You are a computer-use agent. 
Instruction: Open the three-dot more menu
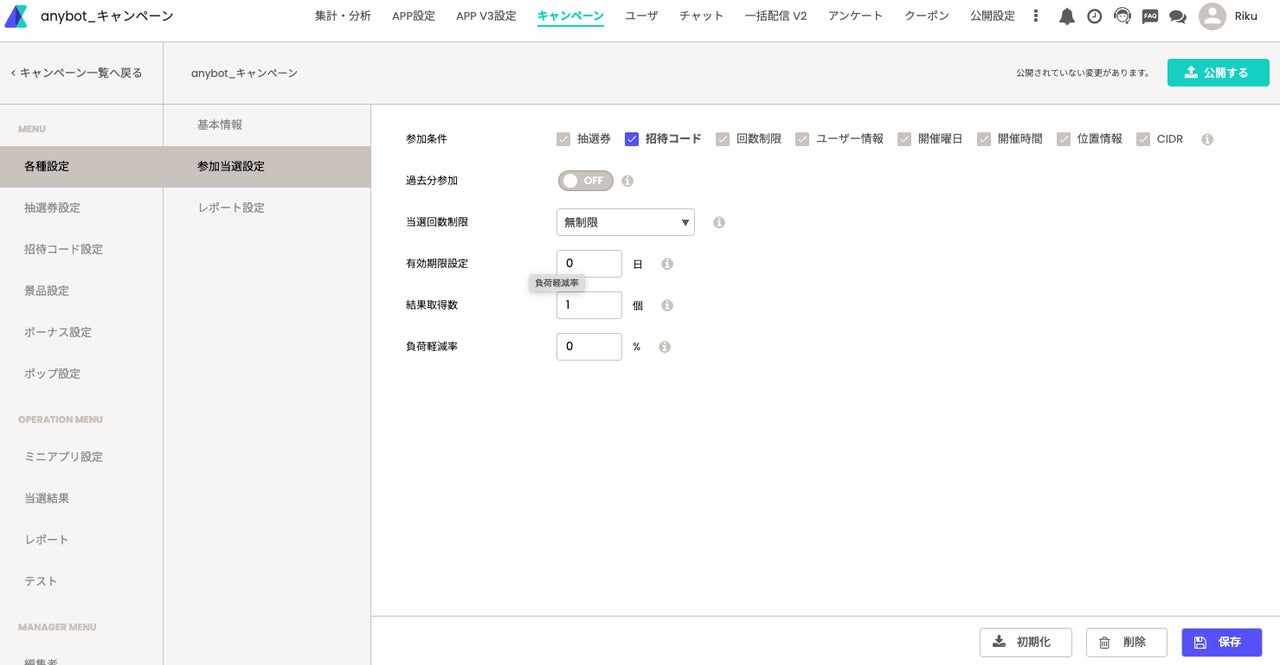coord(1036,16)
